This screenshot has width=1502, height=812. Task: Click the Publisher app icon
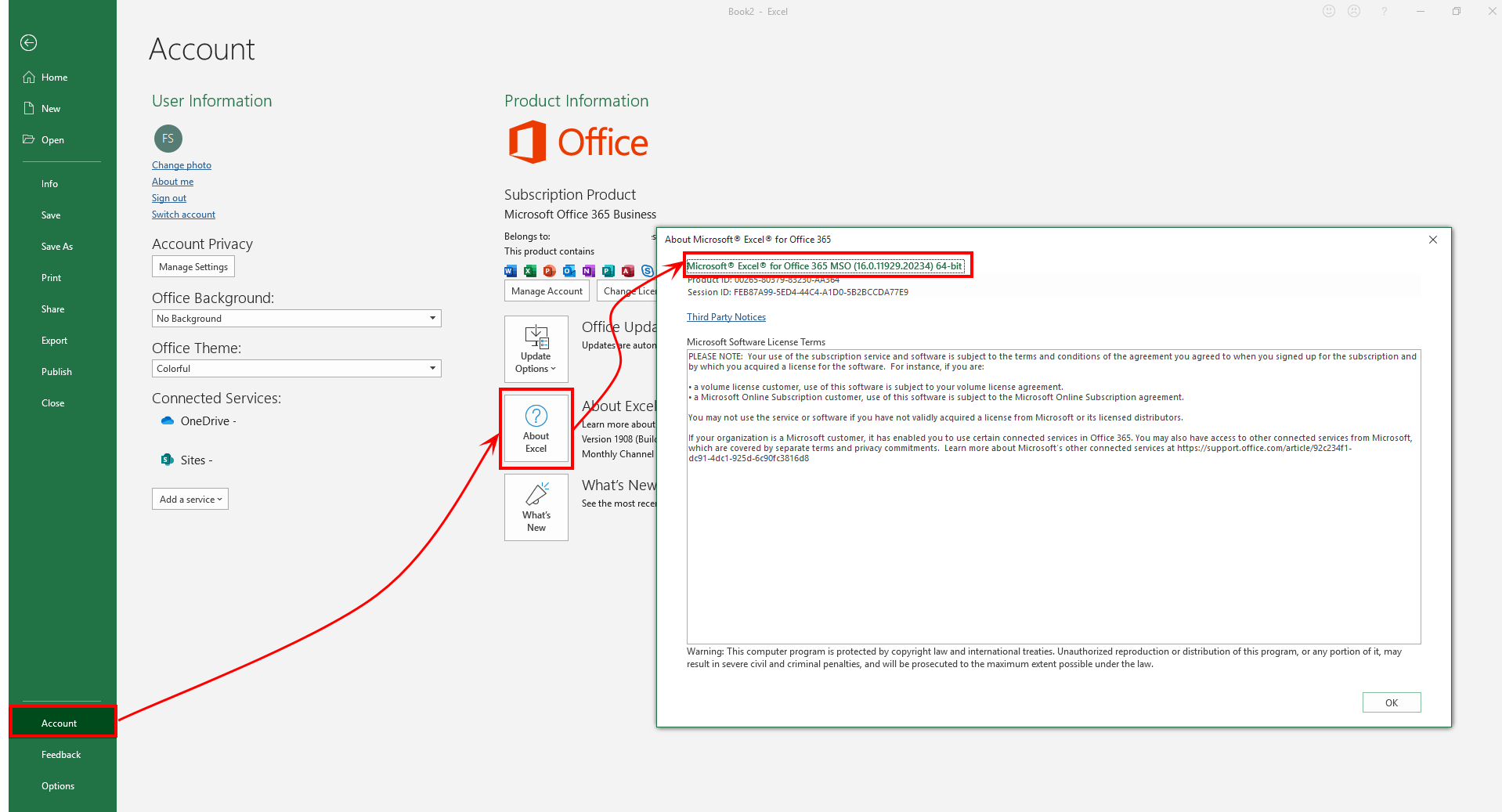point(608,271)
